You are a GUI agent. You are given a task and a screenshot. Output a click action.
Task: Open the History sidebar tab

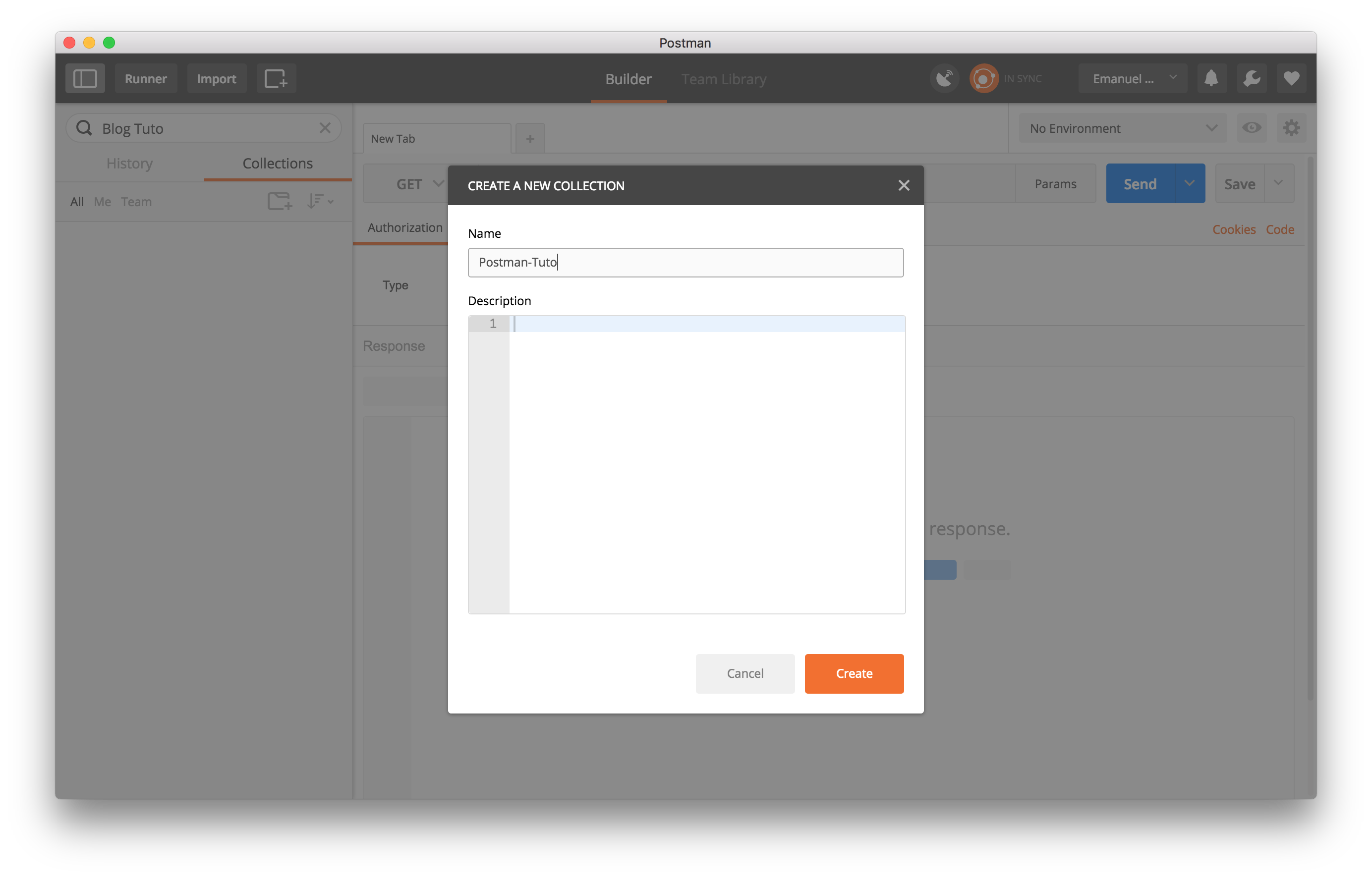tap(129, 164)
